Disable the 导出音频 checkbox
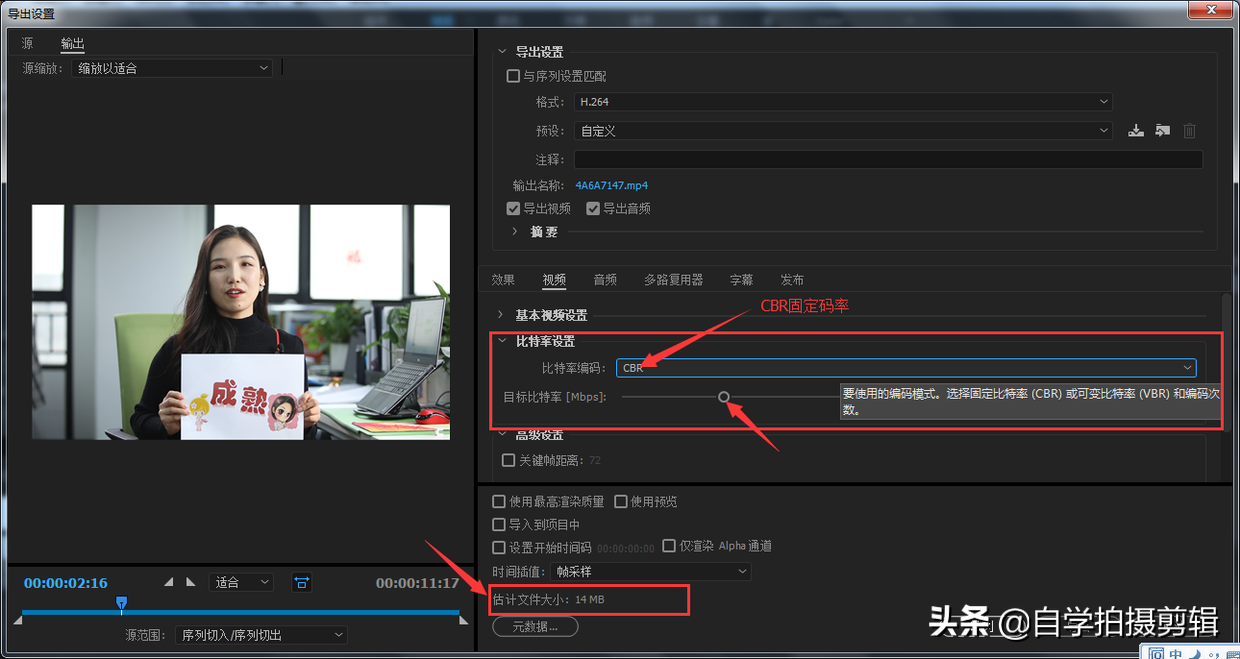Viewport: 1240px width, 659px height. (x=593, y=208)
